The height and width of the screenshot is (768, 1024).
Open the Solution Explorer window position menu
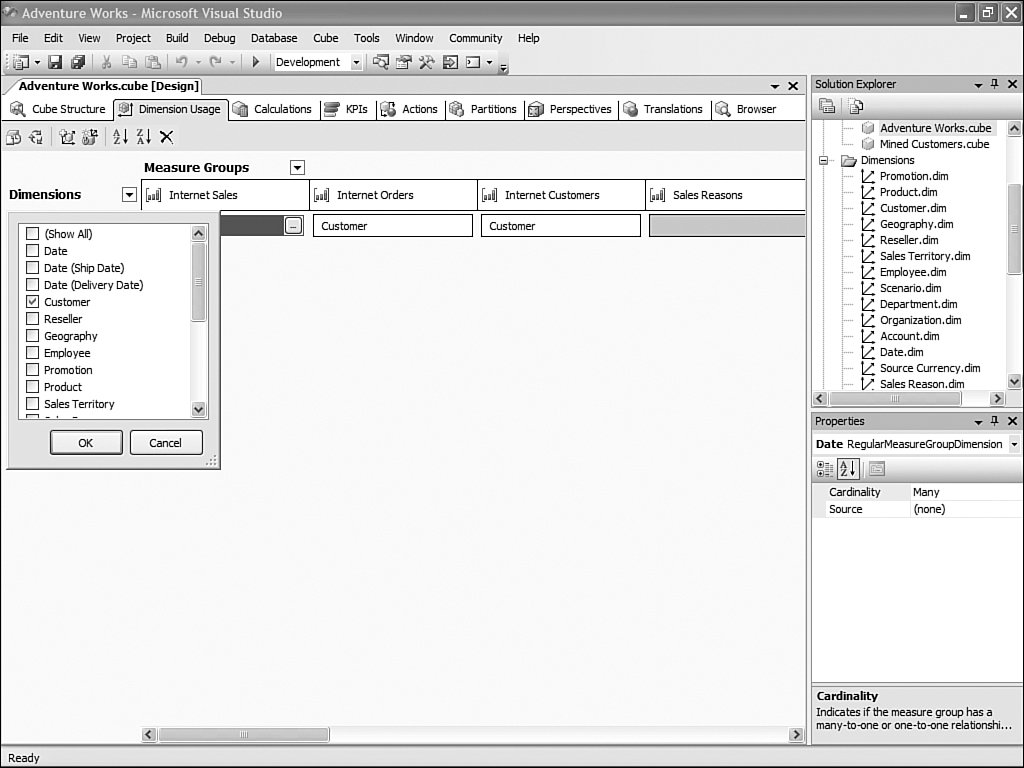978,85
